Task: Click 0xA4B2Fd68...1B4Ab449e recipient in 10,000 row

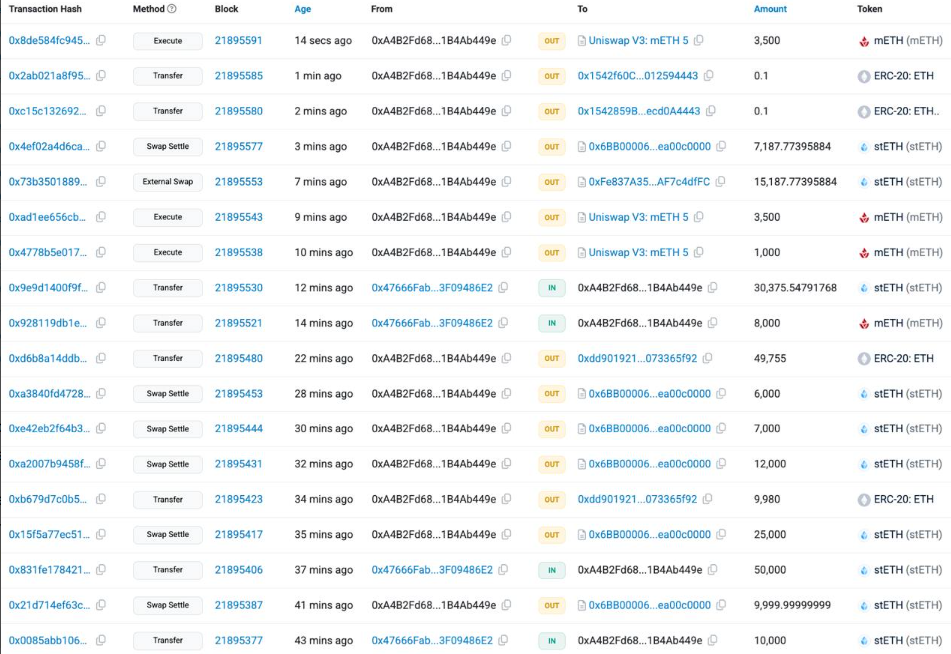Action: coord(640,639)
